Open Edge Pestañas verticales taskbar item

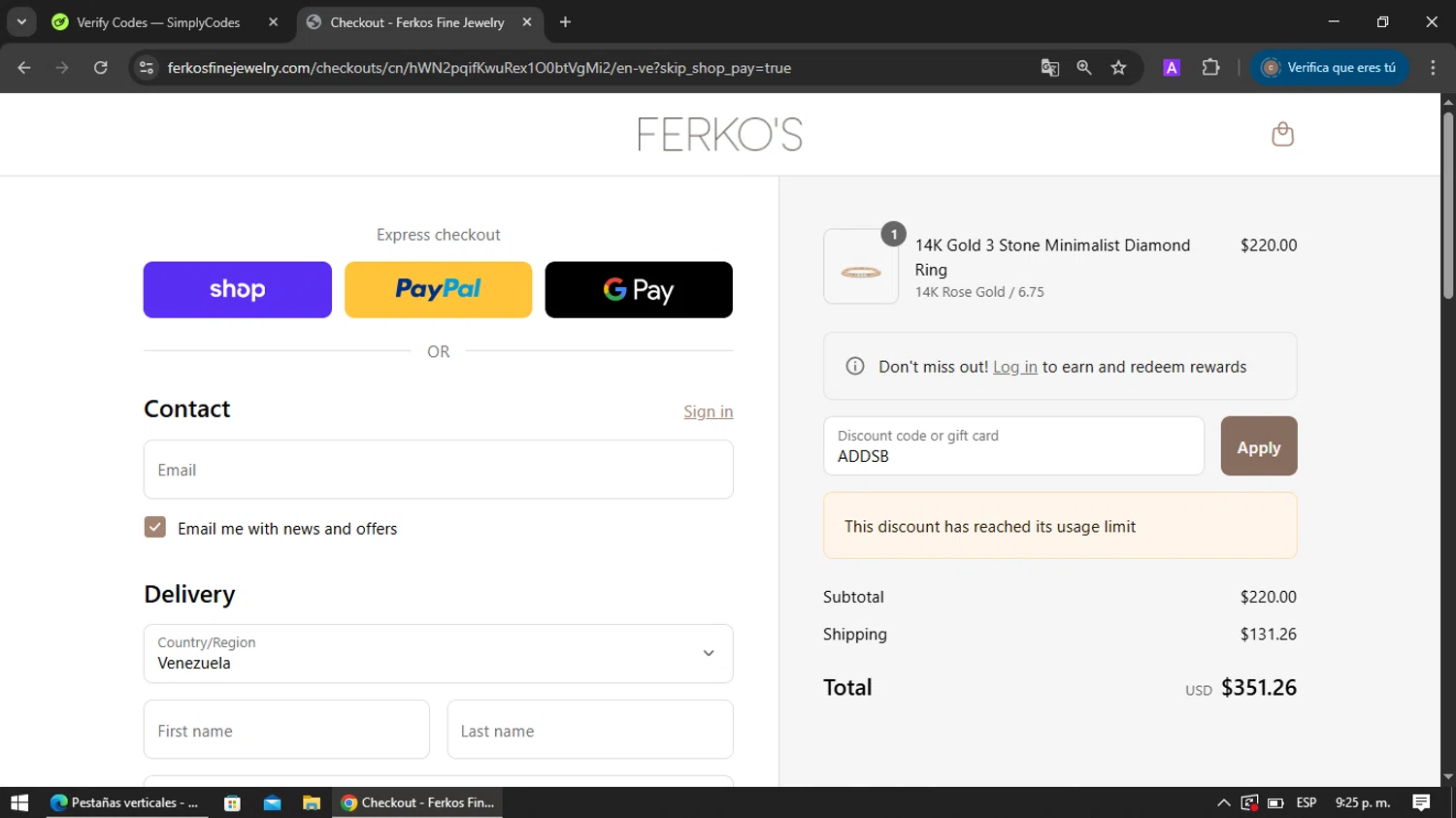[x=125, y=802]
